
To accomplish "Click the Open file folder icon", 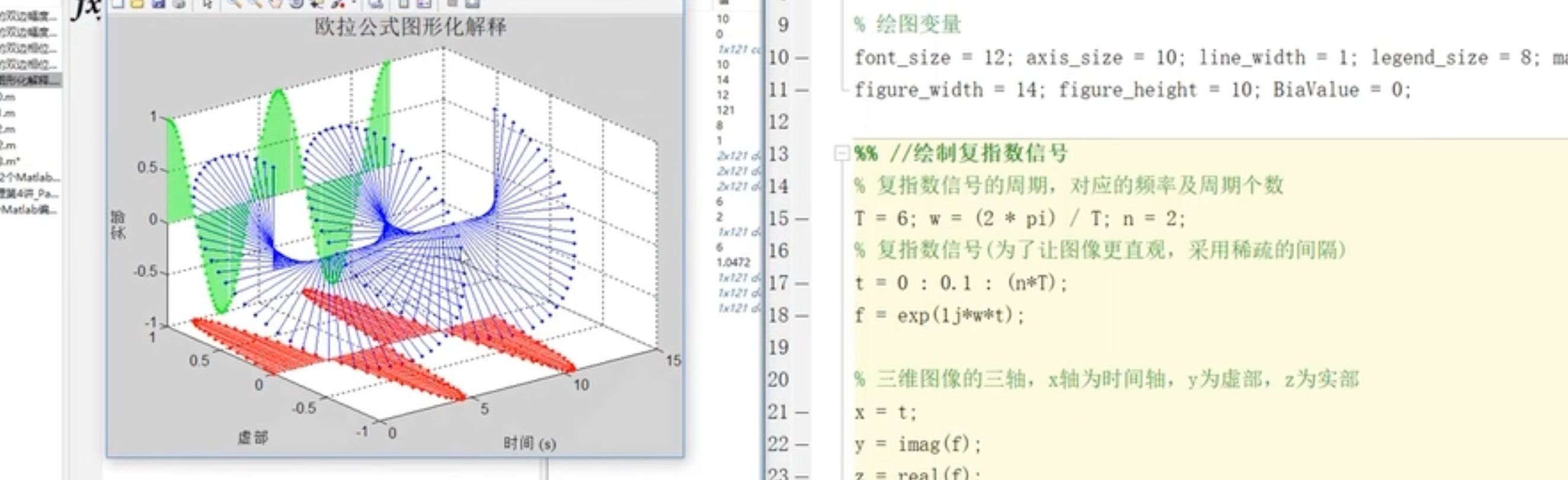I will click(137, 3).
